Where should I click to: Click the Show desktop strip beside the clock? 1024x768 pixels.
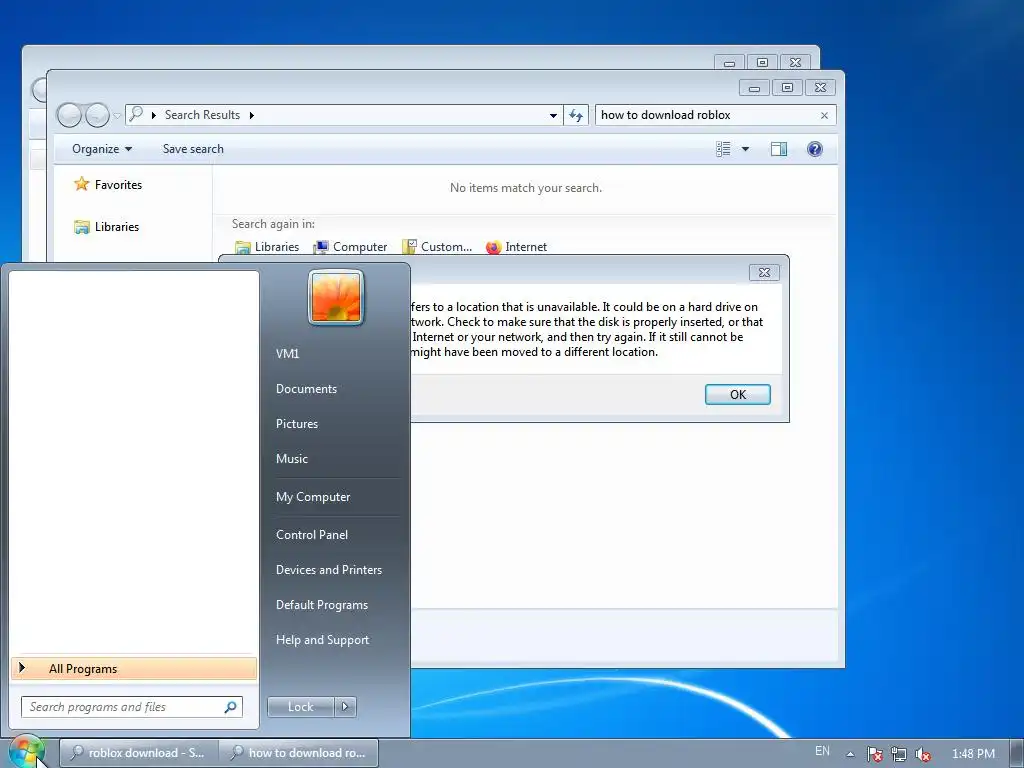pyautogui.click(x=1017, y=754)
